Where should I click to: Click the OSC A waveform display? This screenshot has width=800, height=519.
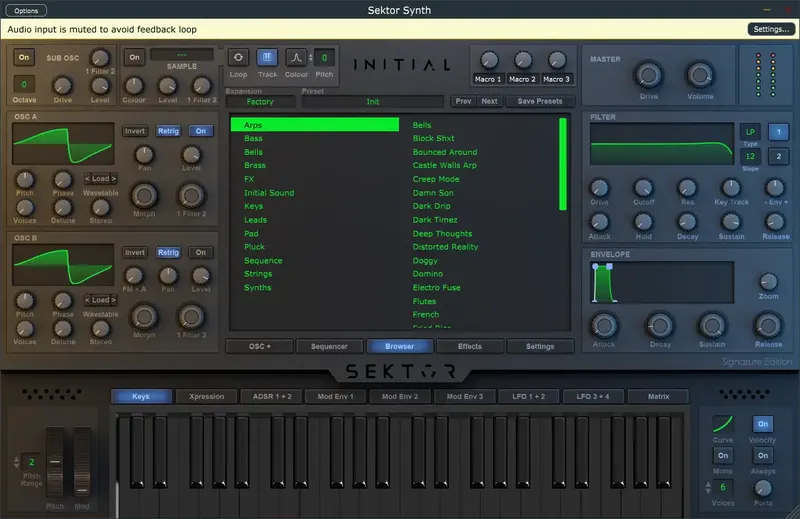pyautogui.click(x=63, y=143)
